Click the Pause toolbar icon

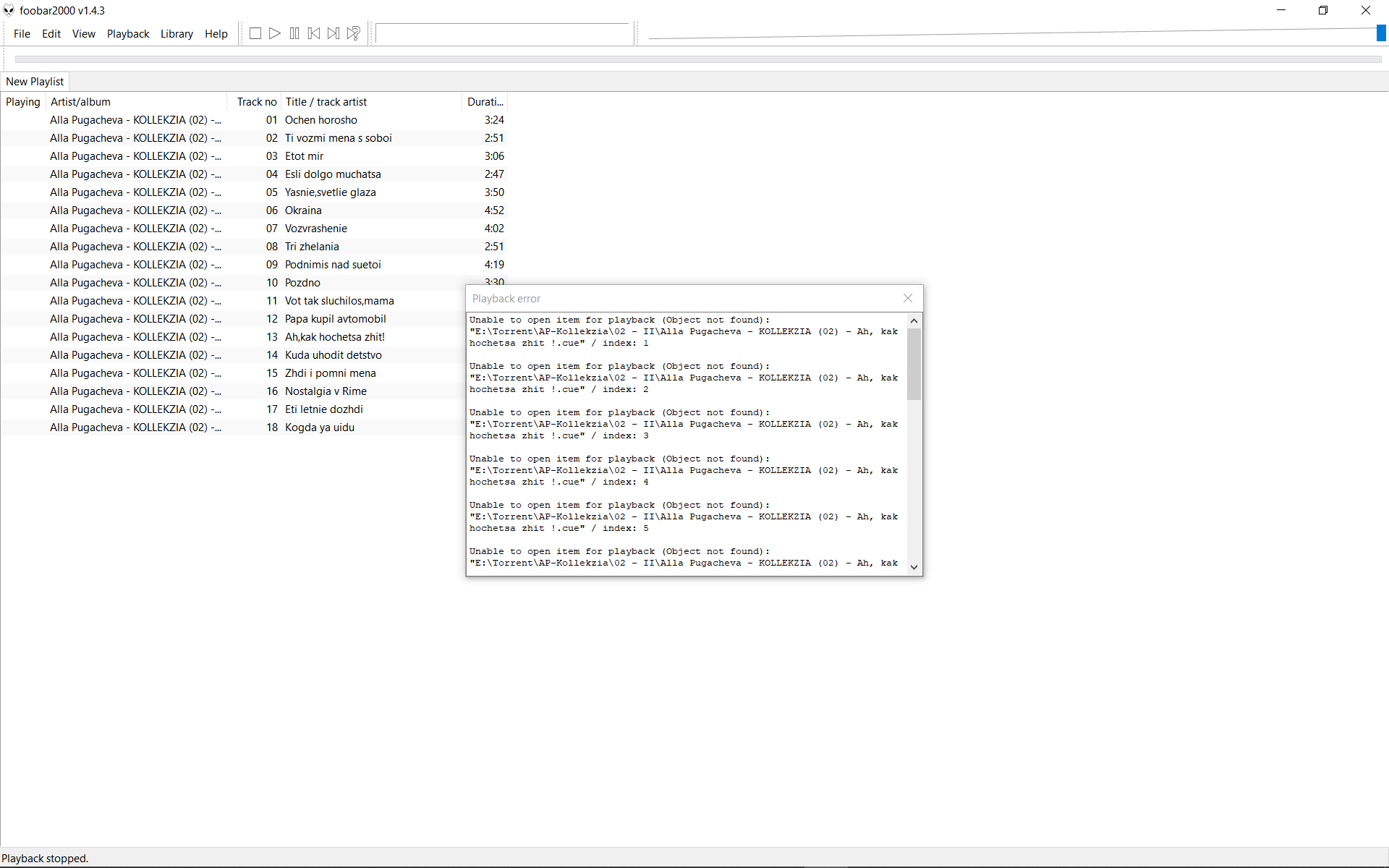[294, 33]
